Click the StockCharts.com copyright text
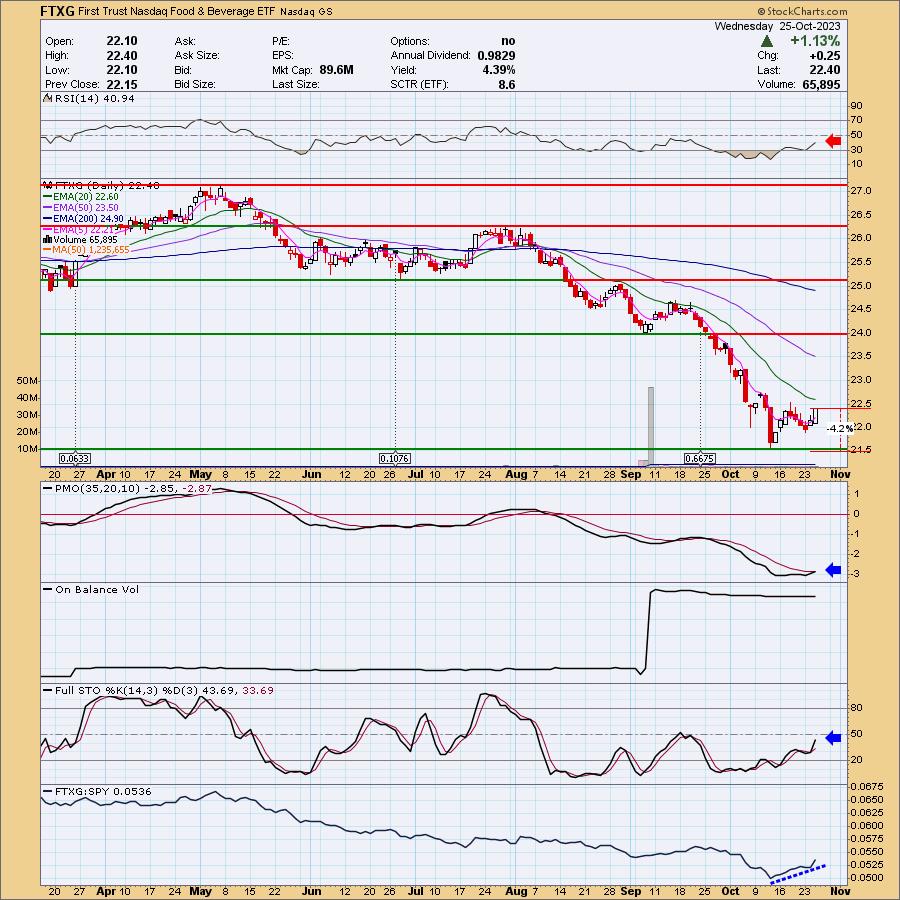 [x=802, y=11]
